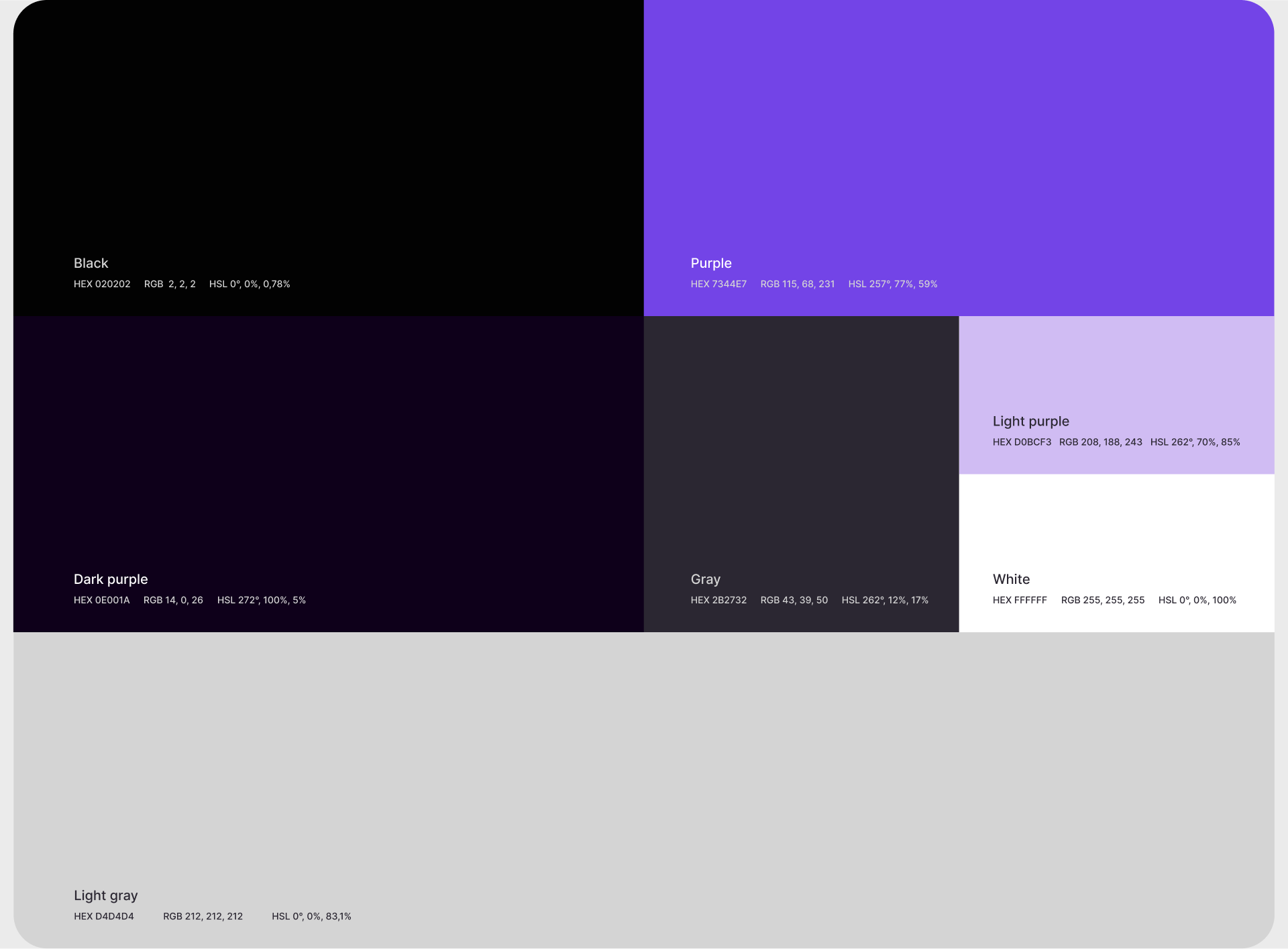Click the HSL 272°, 100%, 5% value
The height and width of the screenshot is (949, 1288).
coord(262,600)
